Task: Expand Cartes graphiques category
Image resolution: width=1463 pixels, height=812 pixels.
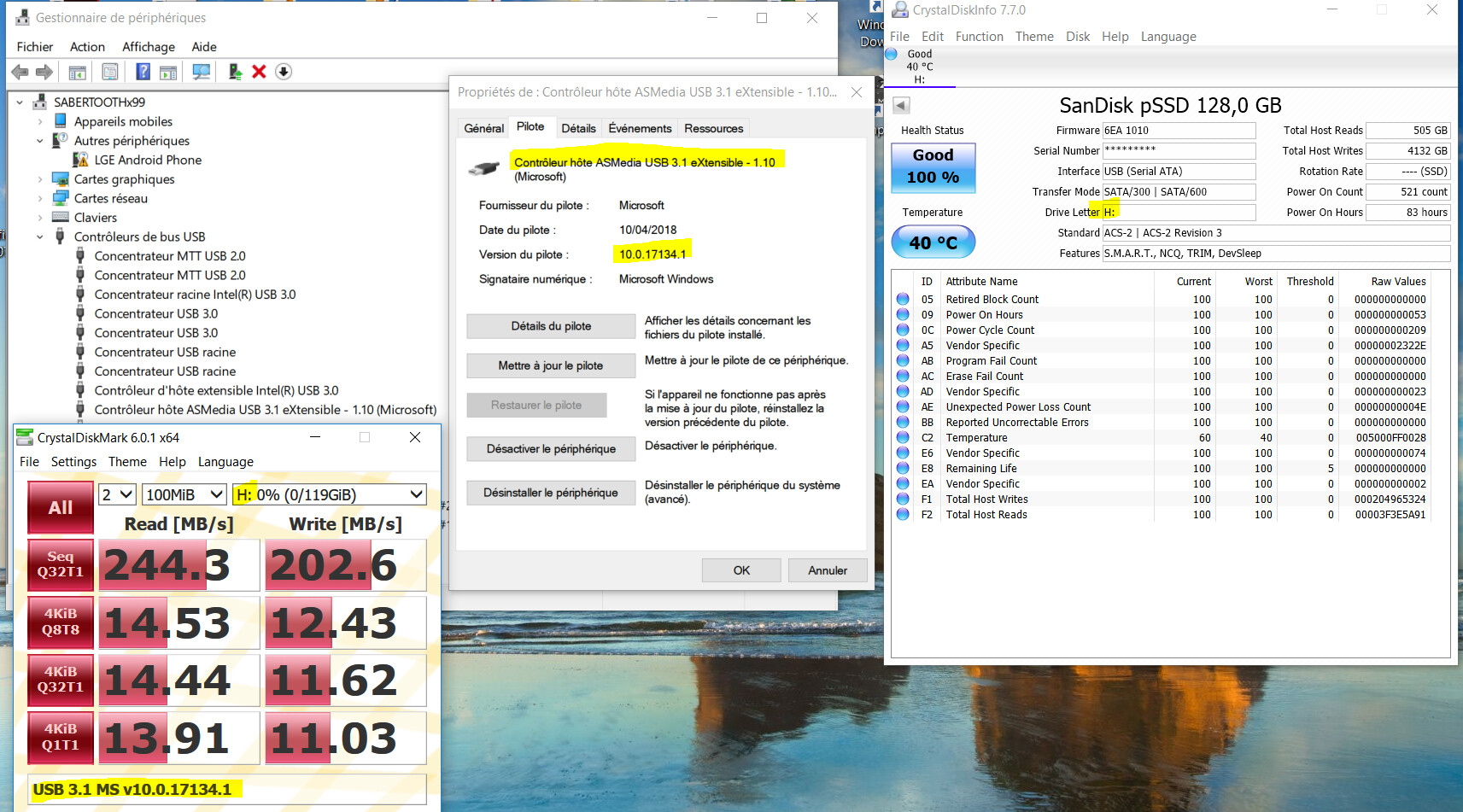Action: point(40,179)
